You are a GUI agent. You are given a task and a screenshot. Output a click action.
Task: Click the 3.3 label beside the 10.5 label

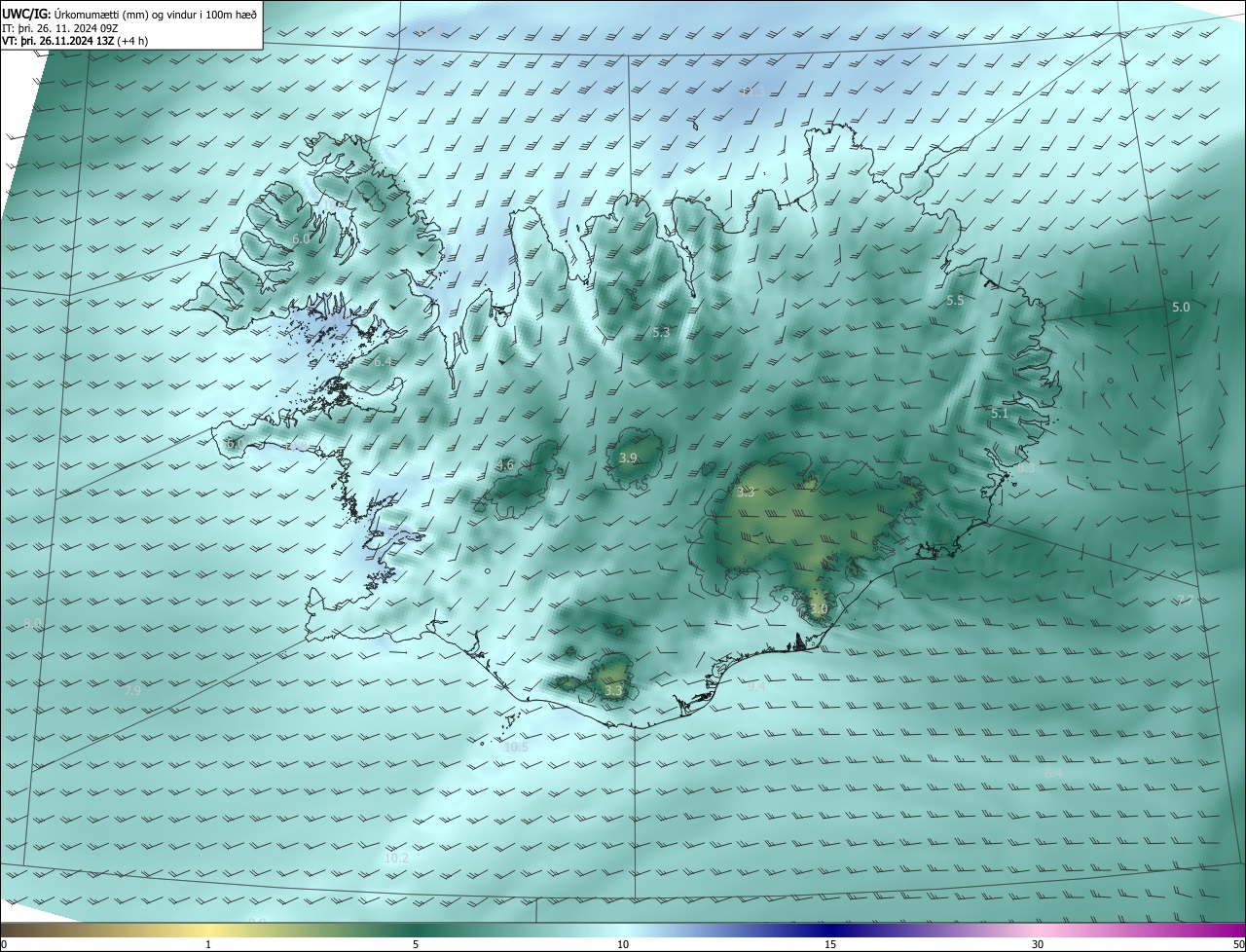click(x=613, y=690)
